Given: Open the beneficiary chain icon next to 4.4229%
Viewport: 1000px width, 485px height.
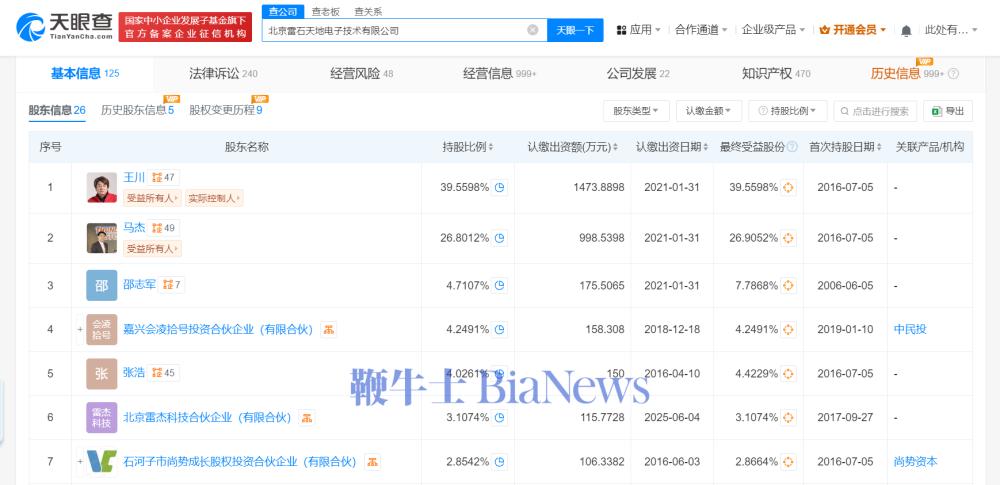Looking at the screenshot, I should point(789,373).
